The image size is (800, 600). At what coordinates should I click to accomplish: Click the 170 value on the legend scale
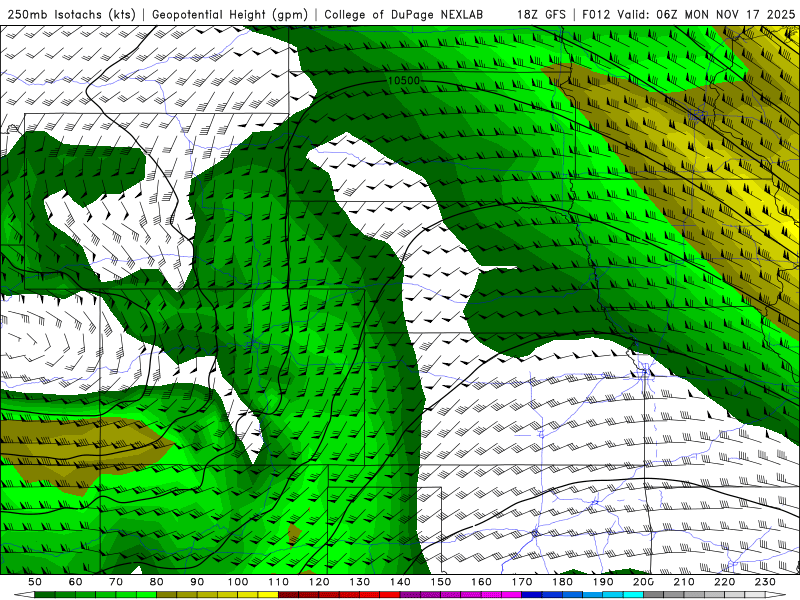(522, 582)
